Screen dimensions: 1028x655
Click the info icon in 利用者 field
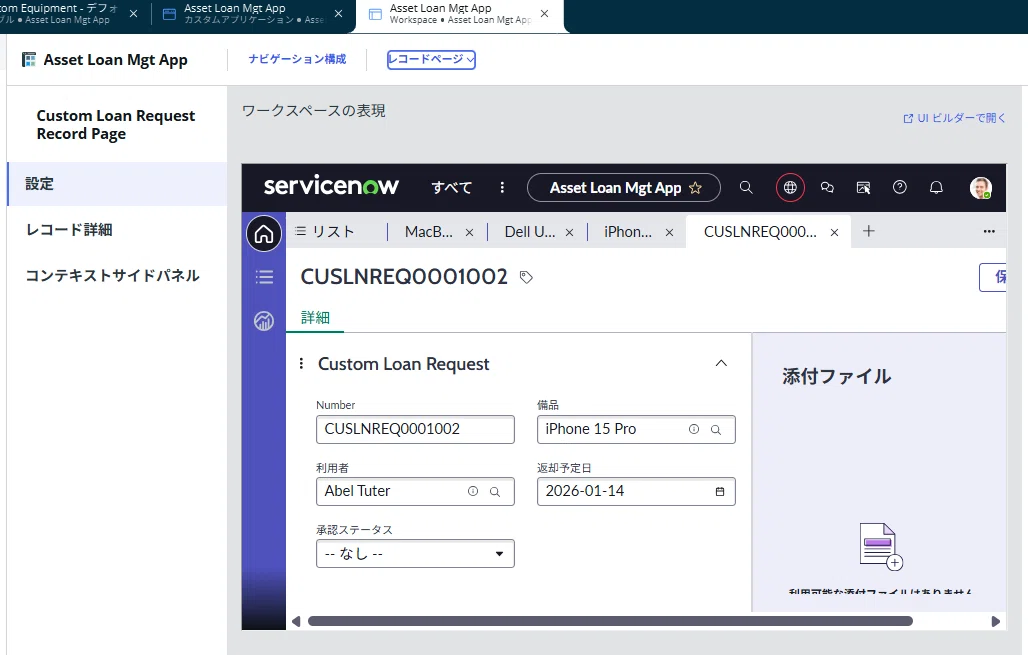(473, 491)
